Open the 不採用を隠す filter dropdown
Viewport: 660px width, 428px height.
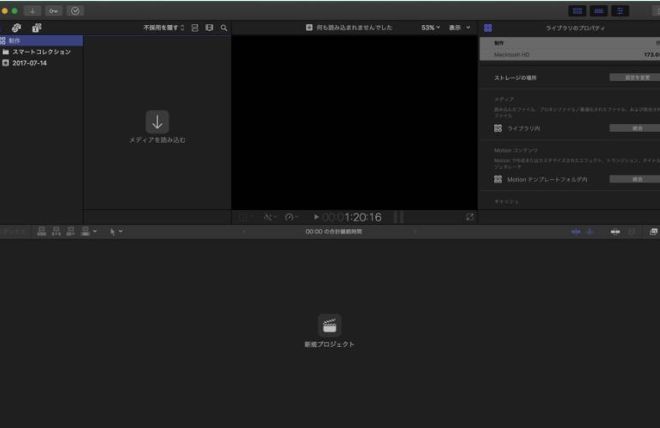pos(164,28)
